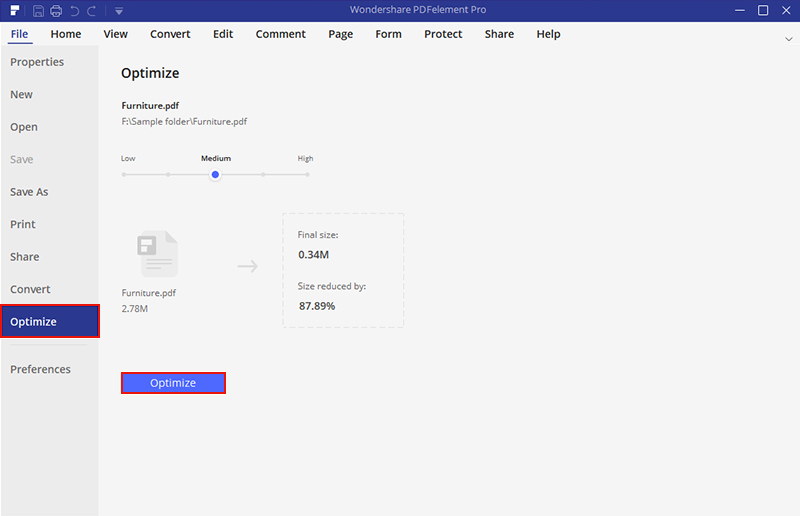Viewport: 800px width, 516px height.
Task: Set compression slider to High
Action: click(307, 174)
